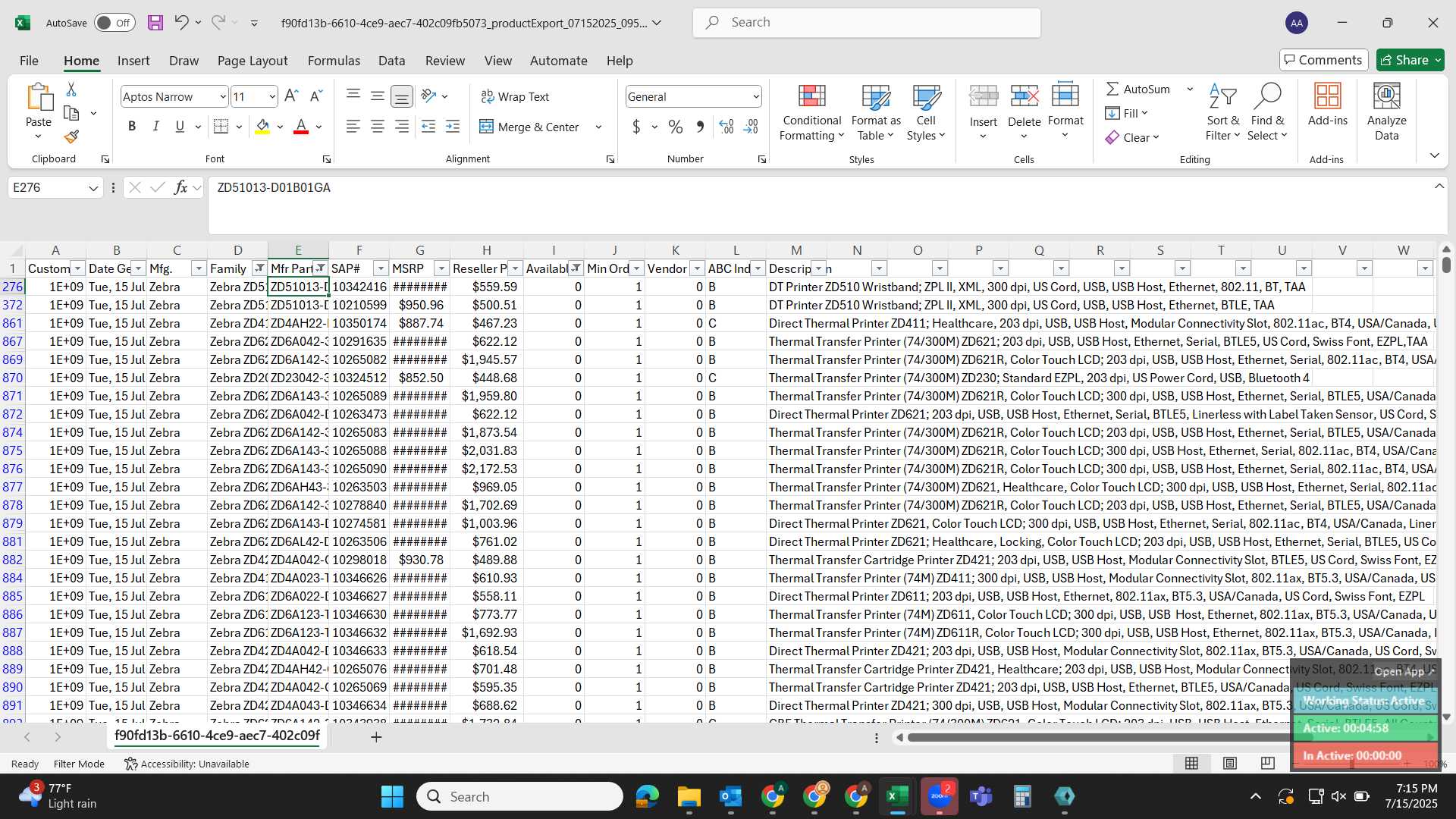Toggle Merge & Center
Screen dimensions: 1456x819
point(529,127)
